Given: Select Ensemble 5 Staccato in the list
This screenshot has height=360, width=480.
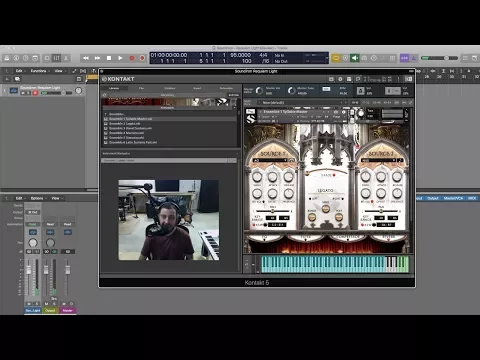Looking at the screenshot, I should click(171, 138).
